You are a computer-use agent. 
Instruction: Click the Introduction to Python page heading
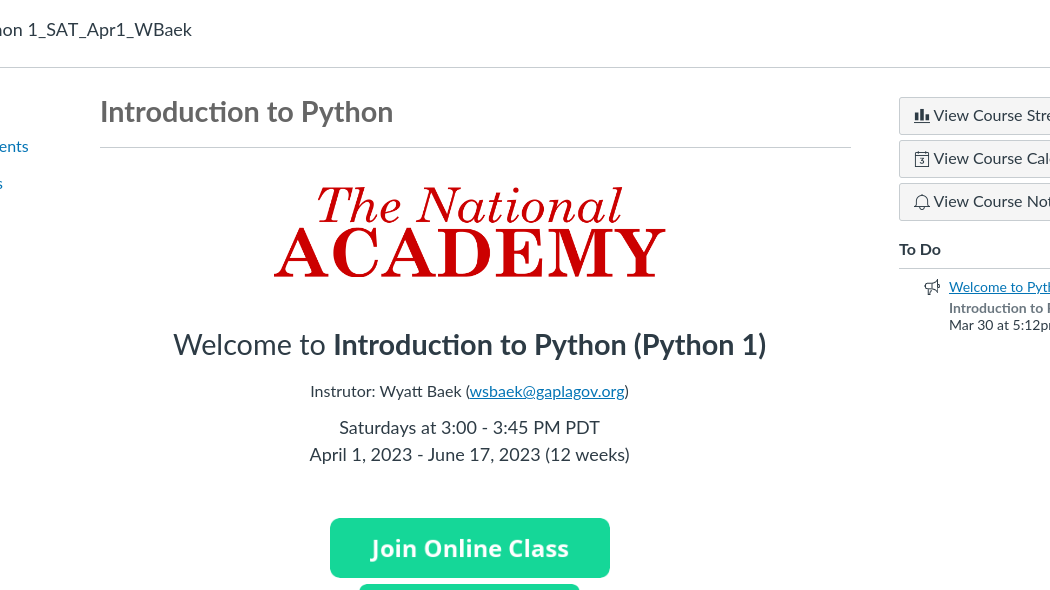(x=246, y=112)
